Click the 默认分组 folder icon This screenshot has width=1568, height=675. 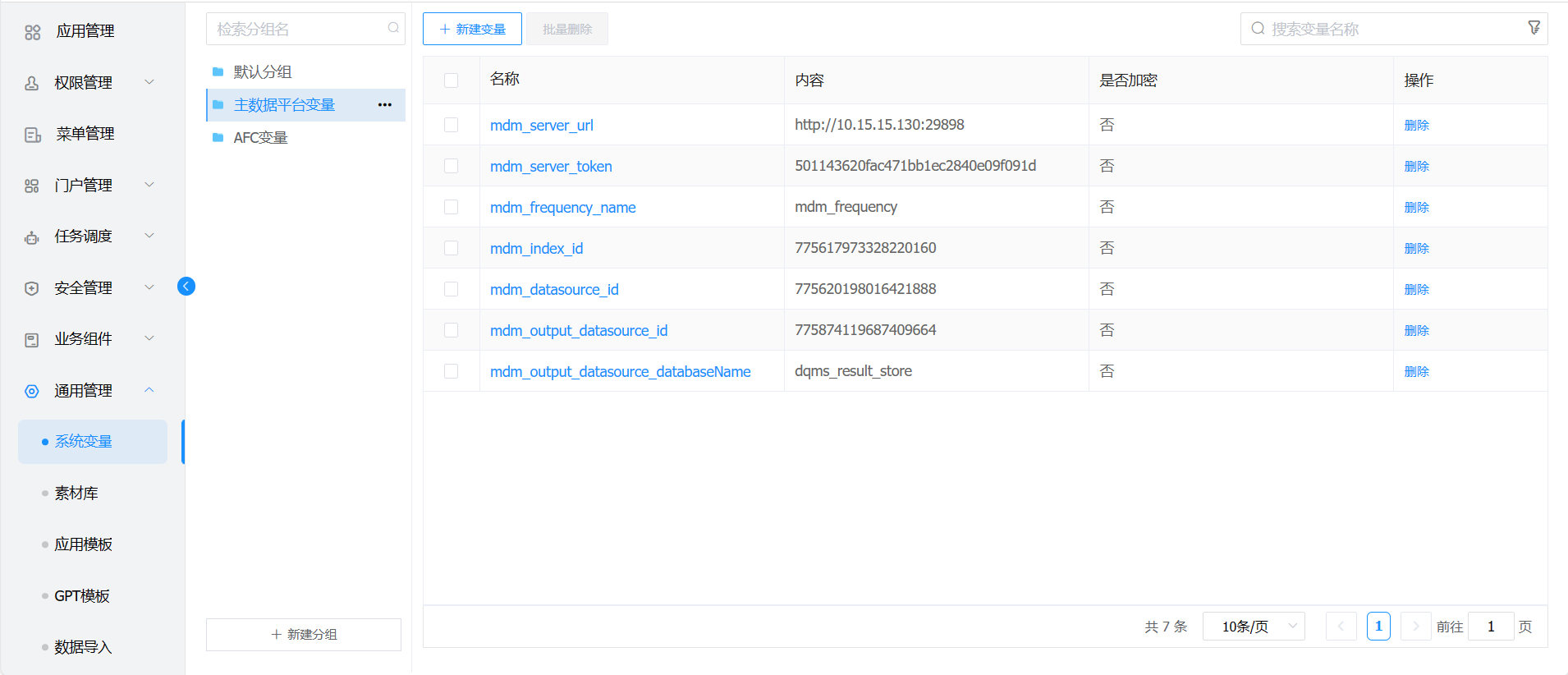point(218,72)
